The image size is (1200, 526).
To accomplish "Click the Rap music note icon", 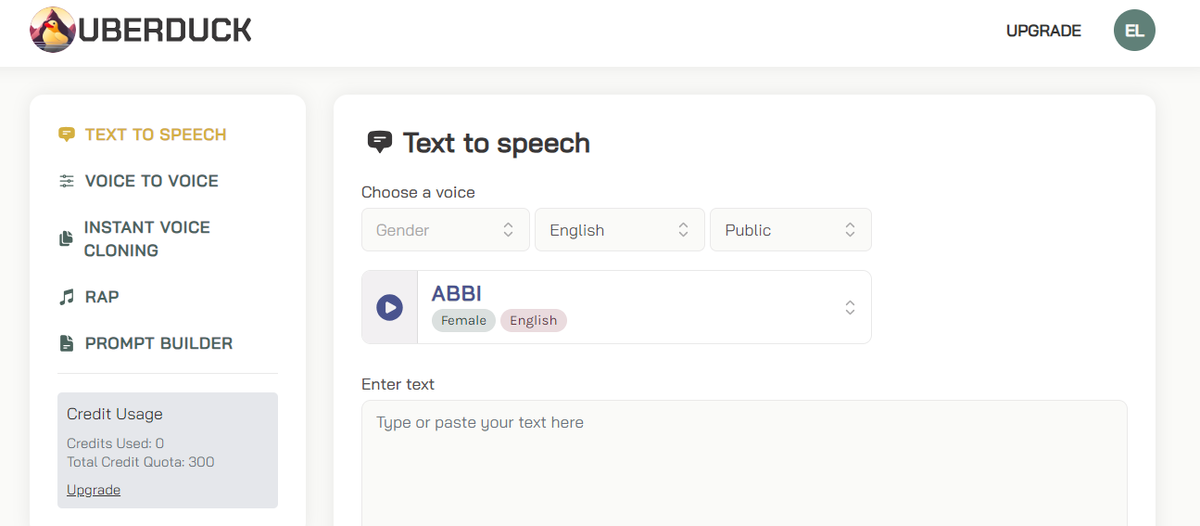I will 67,297.
